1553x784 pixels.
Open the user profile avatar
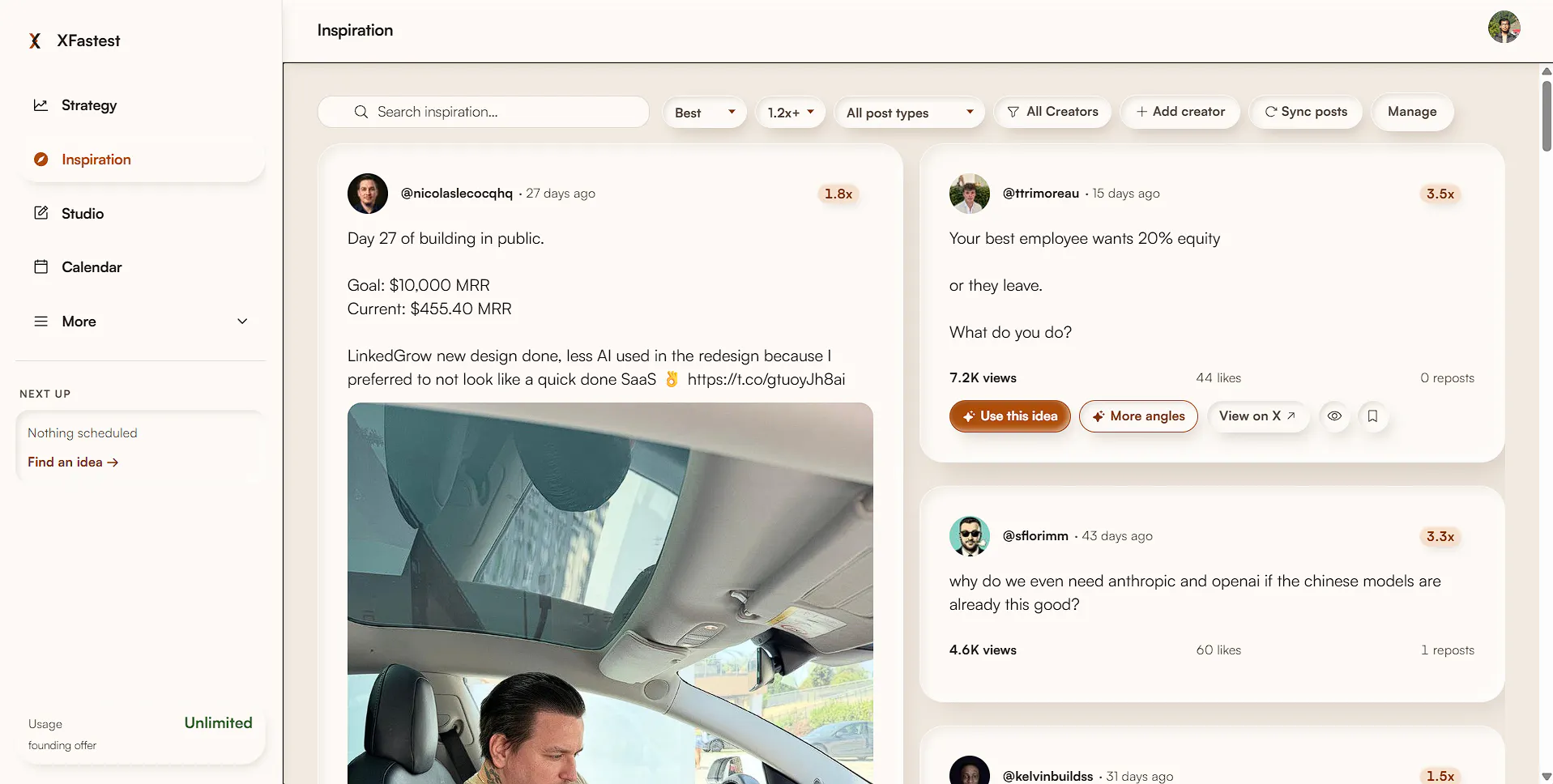point(1504,28)
